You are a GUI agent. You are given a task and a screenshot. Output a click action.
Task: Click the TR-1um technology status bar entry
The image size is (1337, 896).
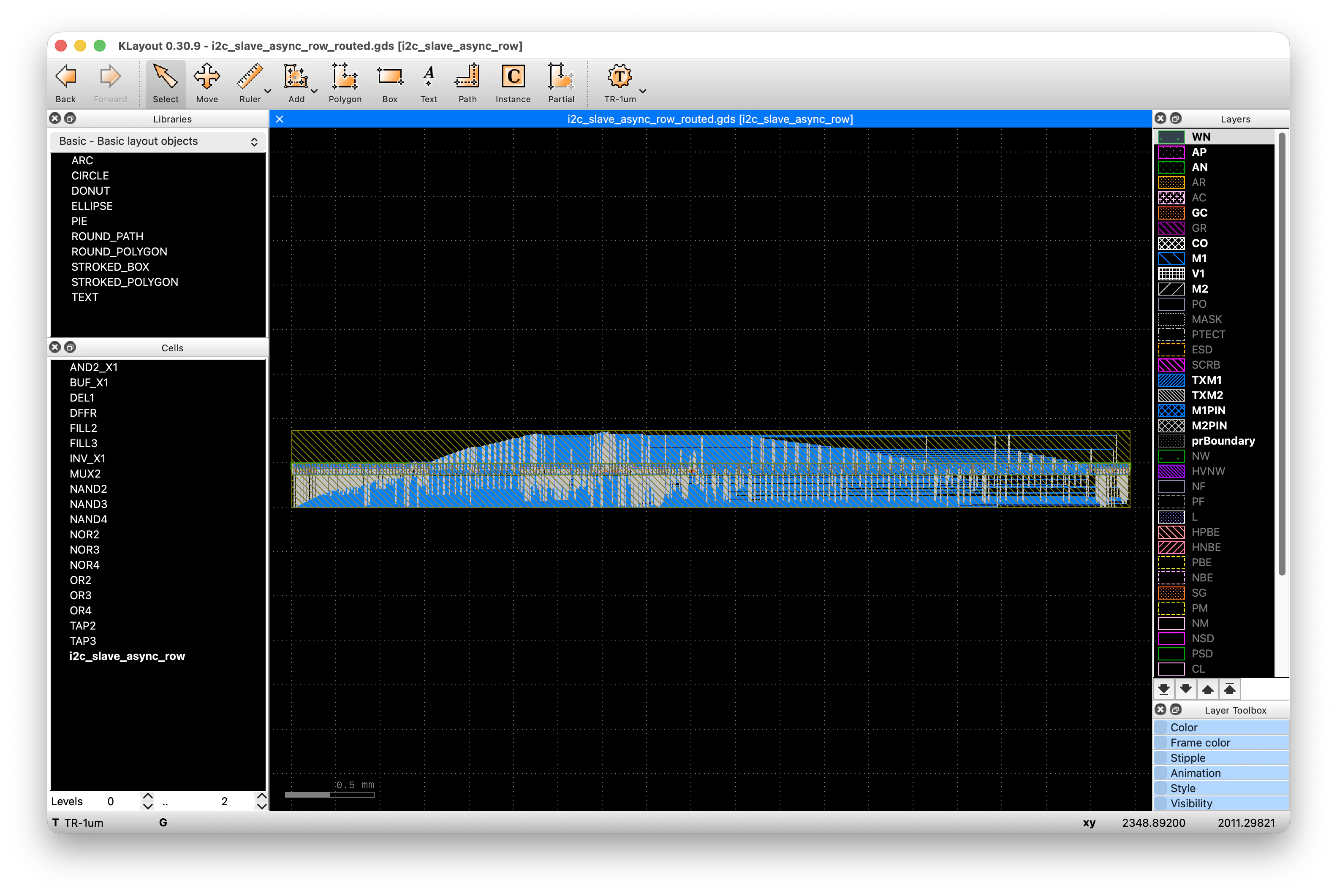click(78, 823)
